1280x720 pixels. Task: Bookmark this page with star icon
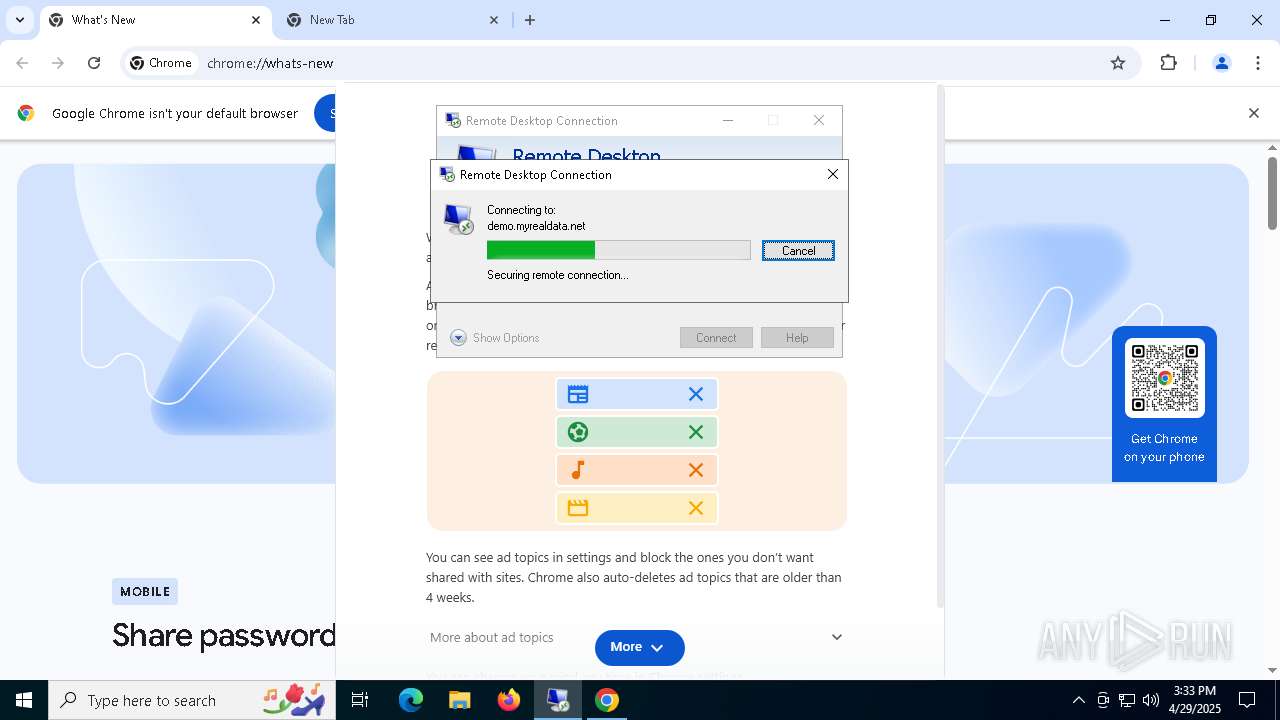pos(1118,63)
